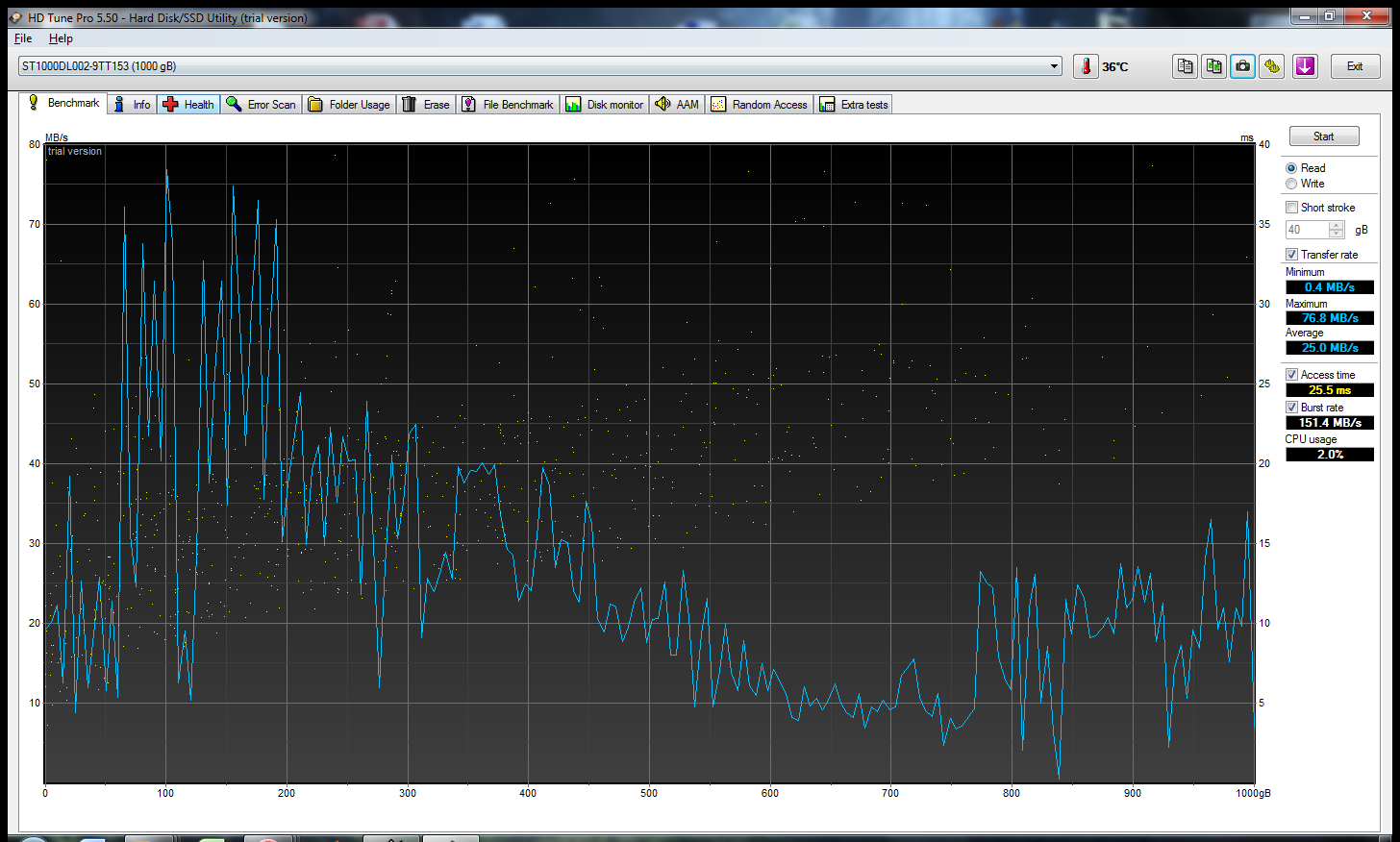Image resolution: width=1400 pixels, height=842 pixels.
Task: Click the camera save screenshot icon
Action: coord(1243,66)
